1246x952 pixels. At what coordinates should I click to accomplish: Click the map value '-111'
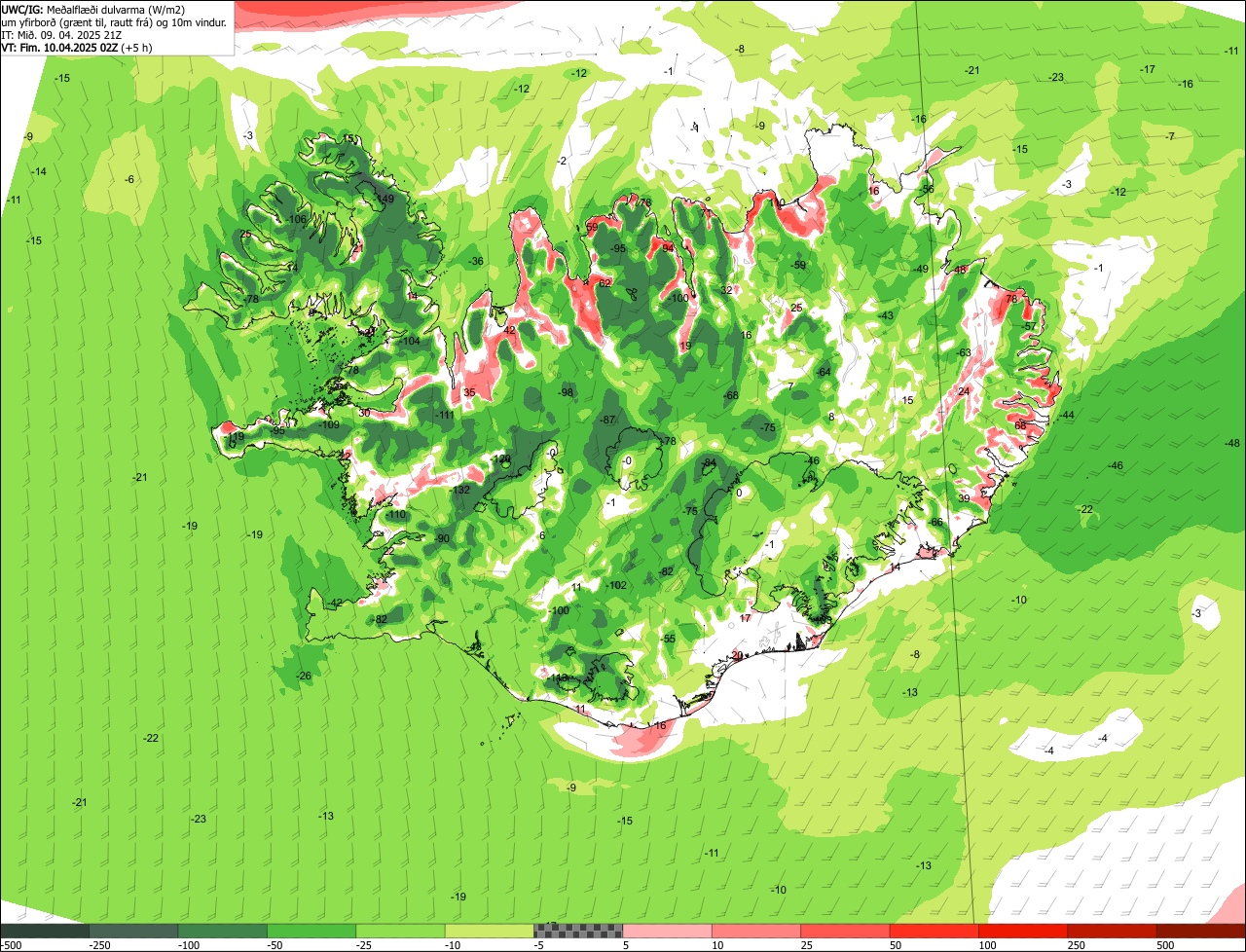(445, 416)
